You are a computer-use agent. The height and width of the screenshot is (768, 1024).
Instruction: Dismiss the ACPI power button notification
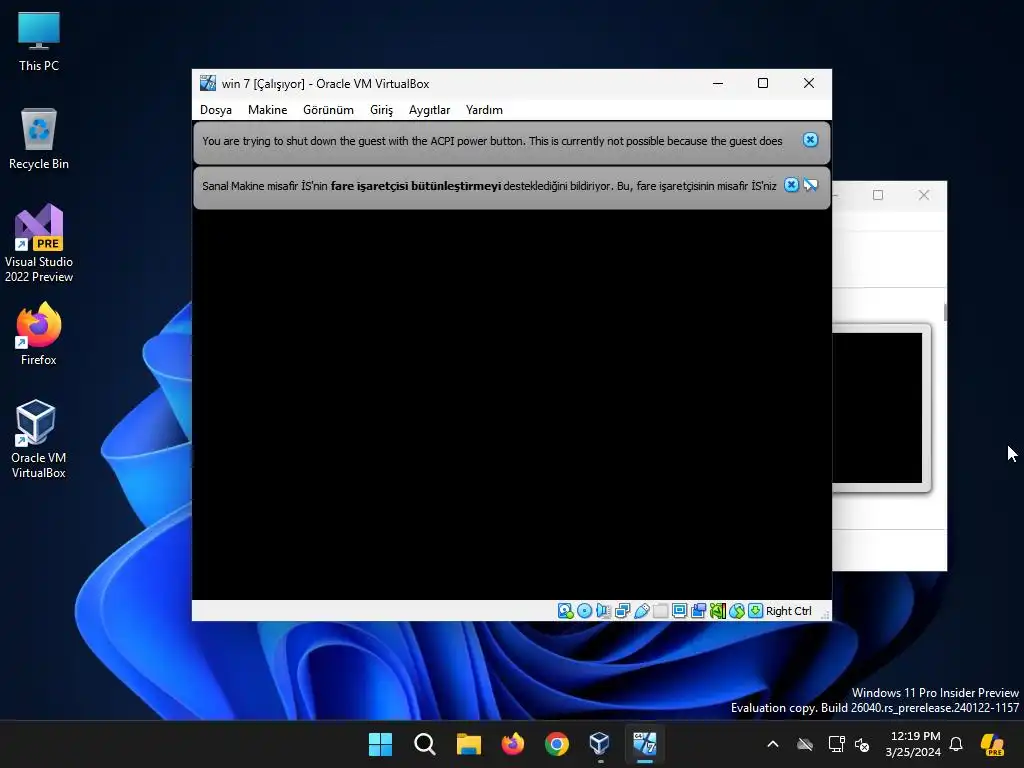(810, 140)
